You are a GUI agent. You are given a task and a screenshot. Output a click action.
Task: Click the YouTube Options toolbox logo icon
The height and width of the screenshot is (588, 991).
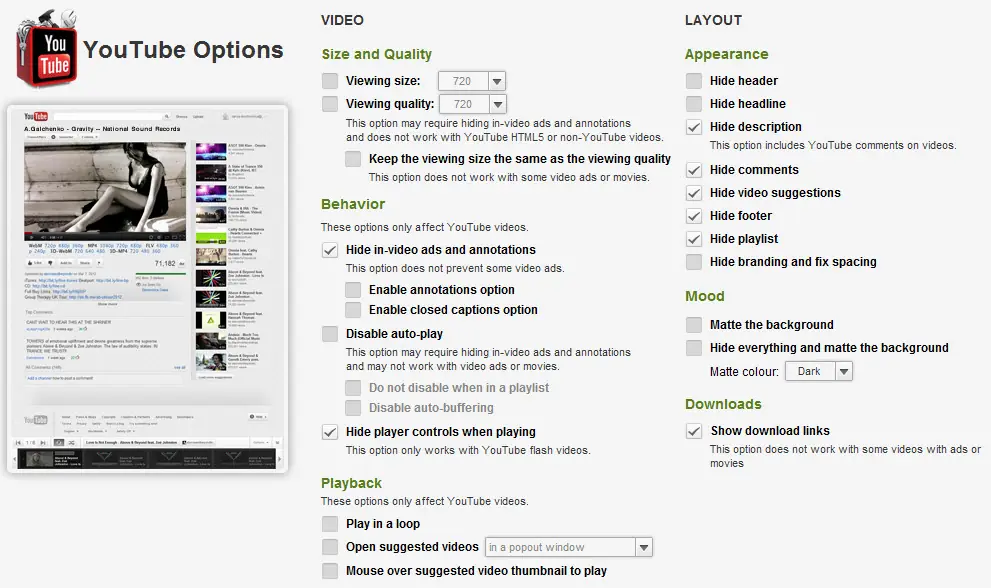(47, 49)
